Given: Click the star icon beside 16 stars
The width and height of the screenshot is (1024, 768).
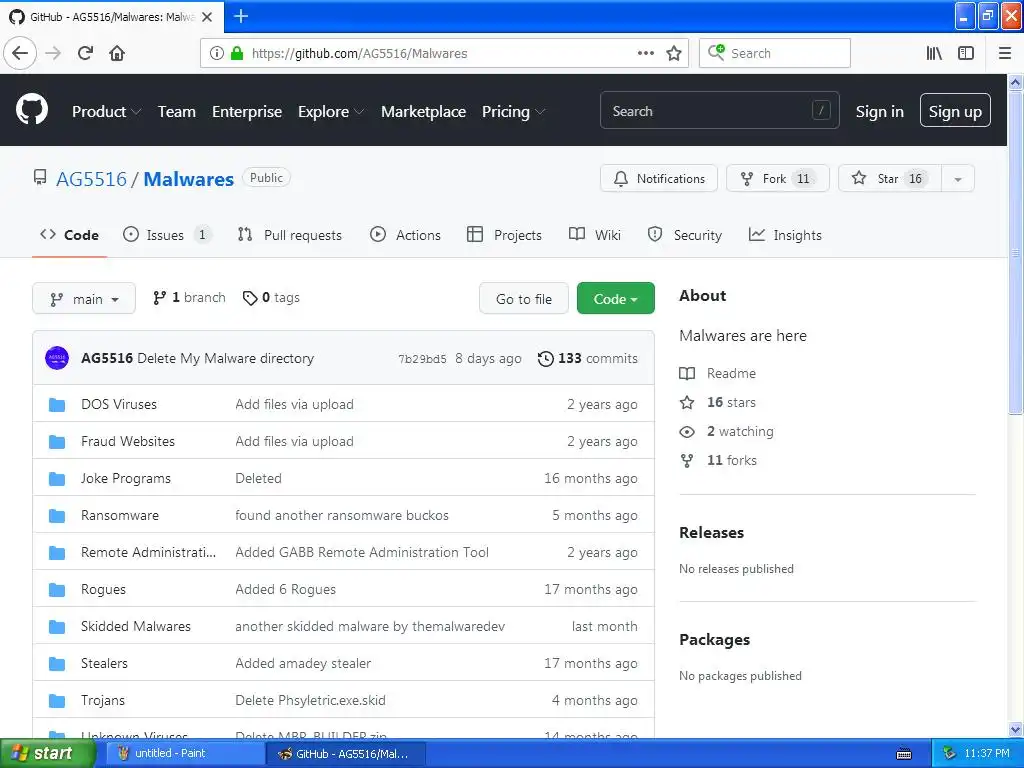Looking at the screenshot, I should click(687, 402).
